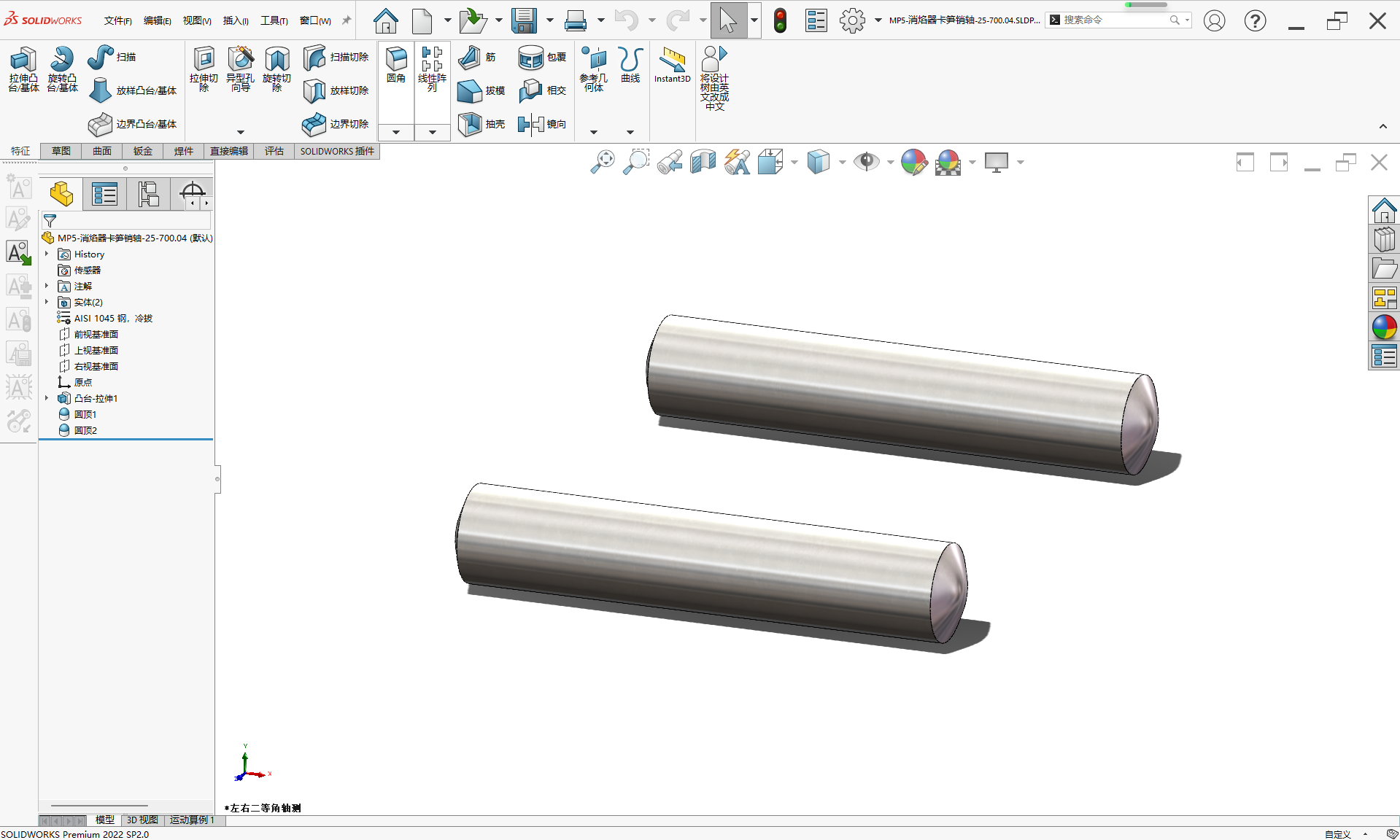Select the 圆顶2 dome feature
Image resolution: width=1400 pixels, height=840 pixels.
(x=85, y=430)
